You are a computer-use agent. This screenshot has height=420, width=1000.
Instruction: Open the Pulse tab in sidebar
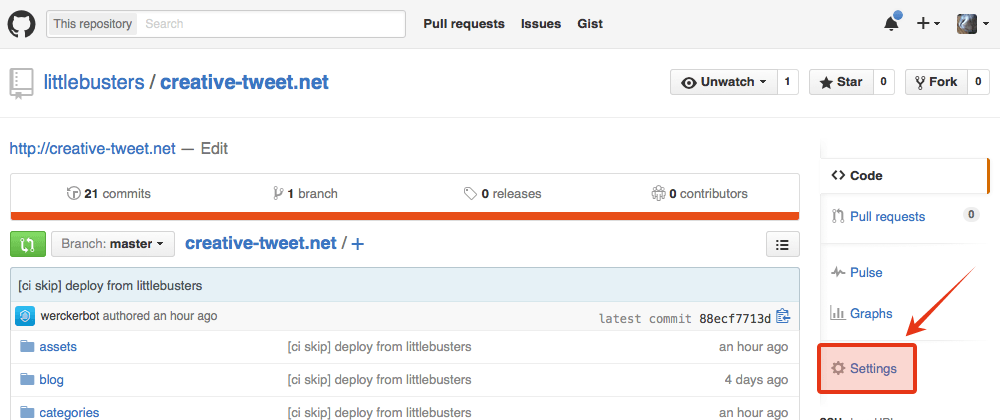(866, 272)
